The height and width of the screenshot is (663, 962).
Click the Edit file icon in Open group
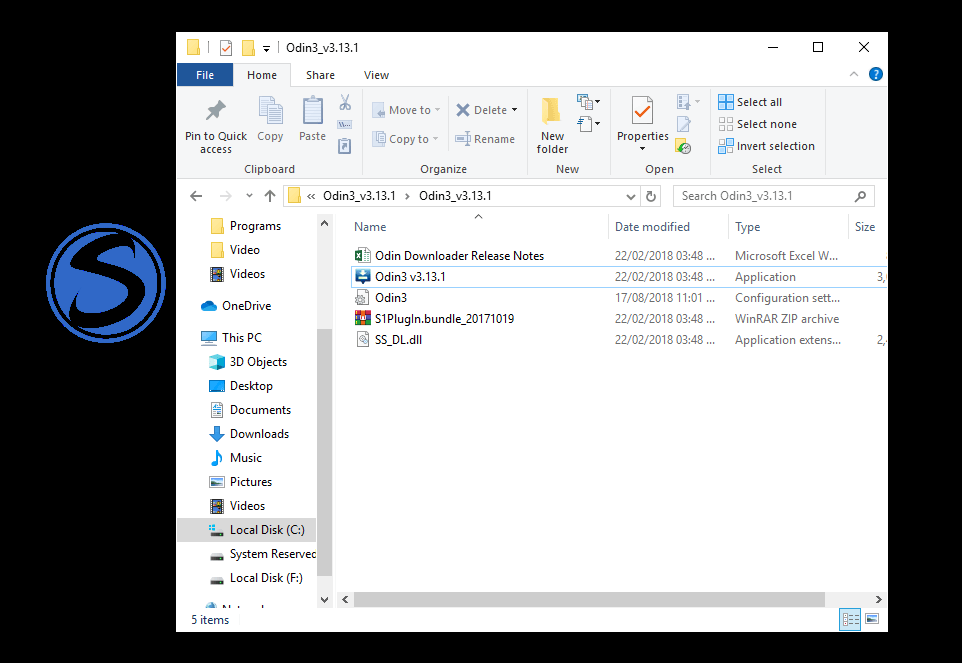(x=683, y=124)
